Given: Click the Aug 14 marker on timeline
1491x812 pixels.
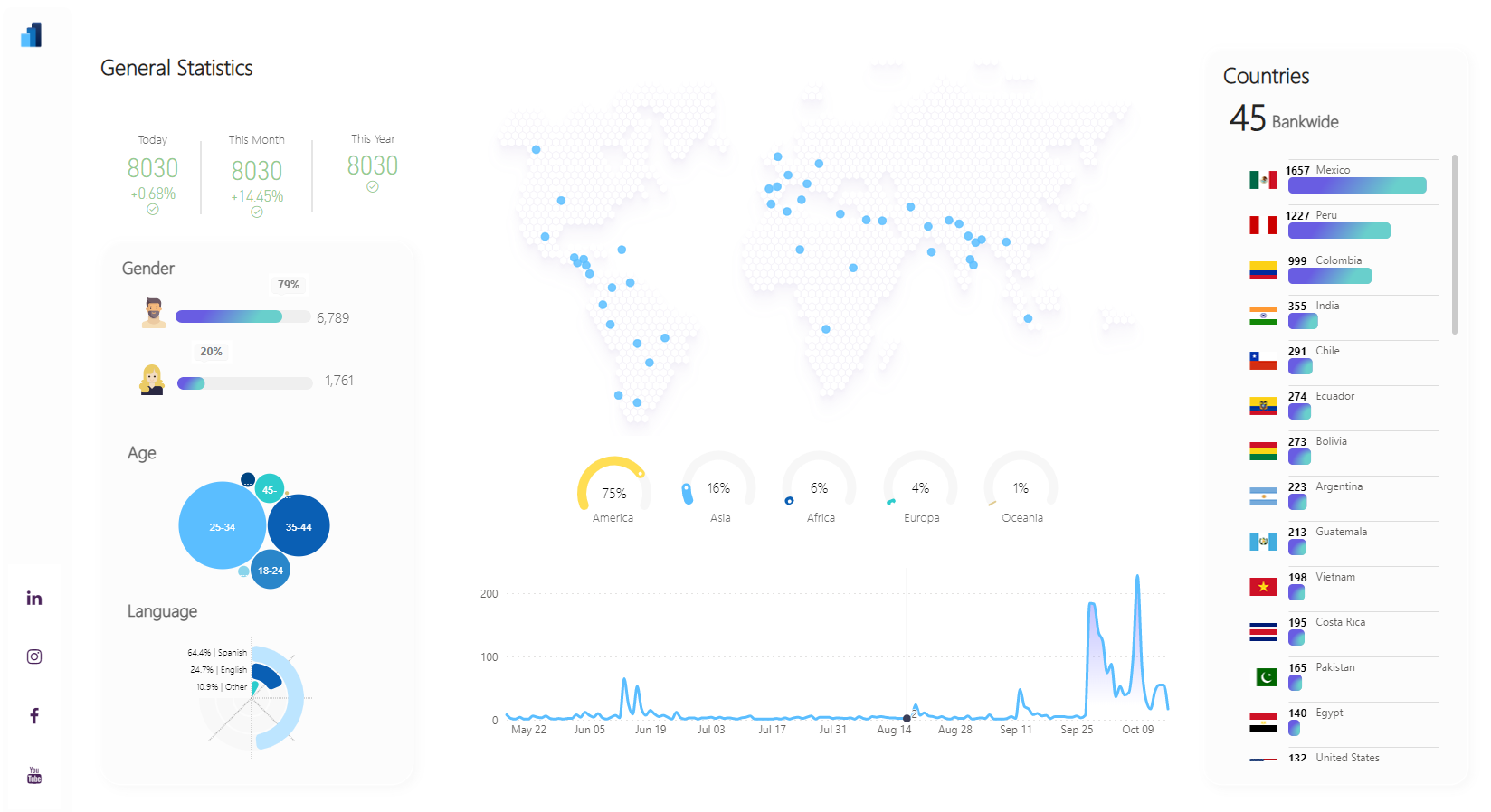Looking at the screenshot, I should (x=907, y=718).
